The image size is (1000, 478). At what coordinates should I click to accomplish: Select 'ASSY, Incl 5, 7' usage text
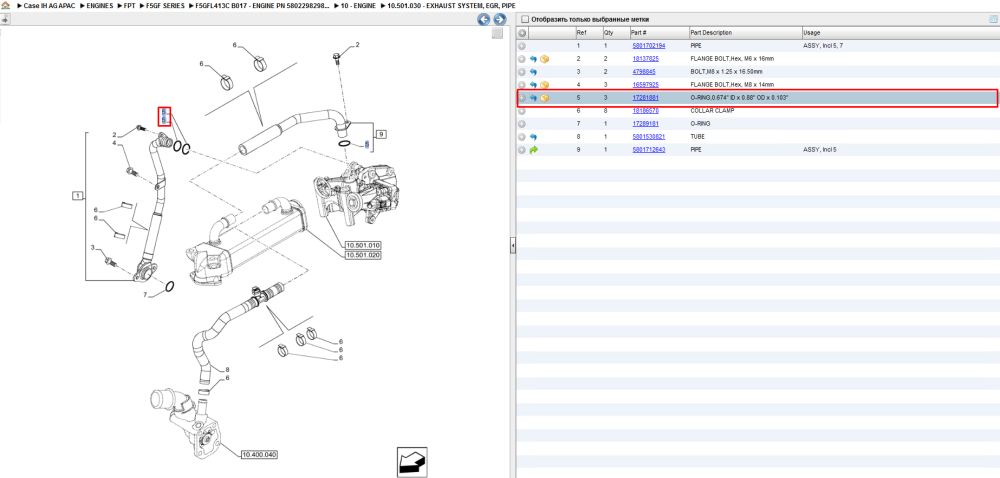click(x=823, y=46)
